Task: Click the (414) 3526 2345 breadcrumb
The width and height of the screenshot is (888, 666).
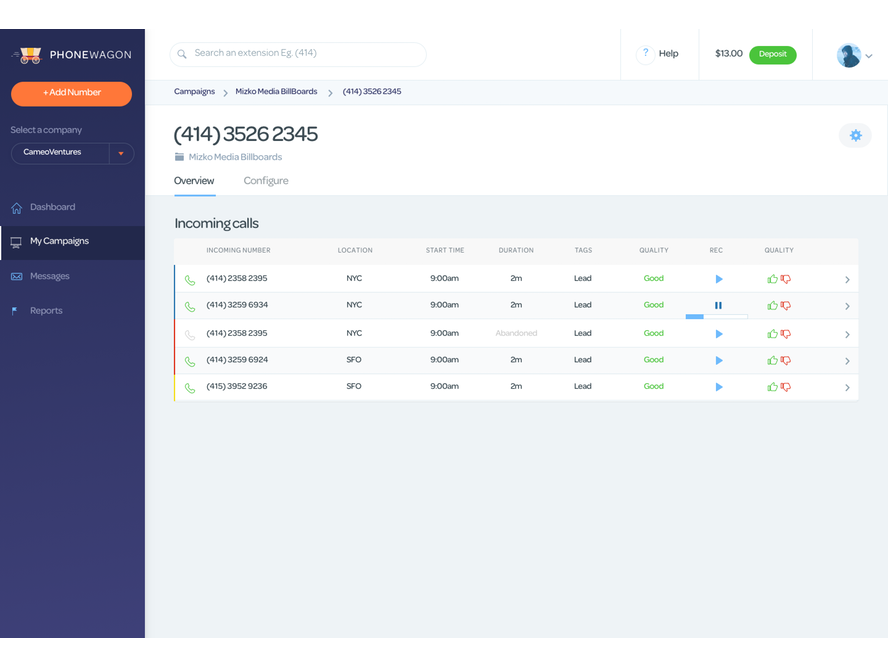Action: tap(372, 92)
